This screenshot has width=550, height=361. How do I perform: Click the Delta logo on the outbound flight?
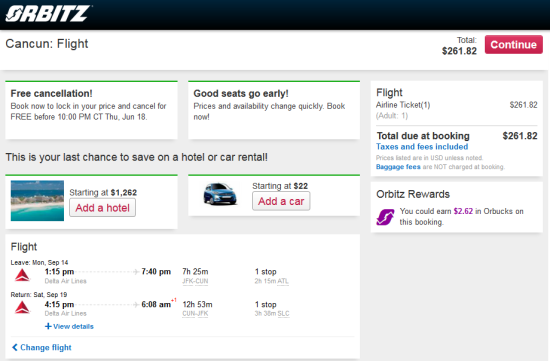pos(22,275)
